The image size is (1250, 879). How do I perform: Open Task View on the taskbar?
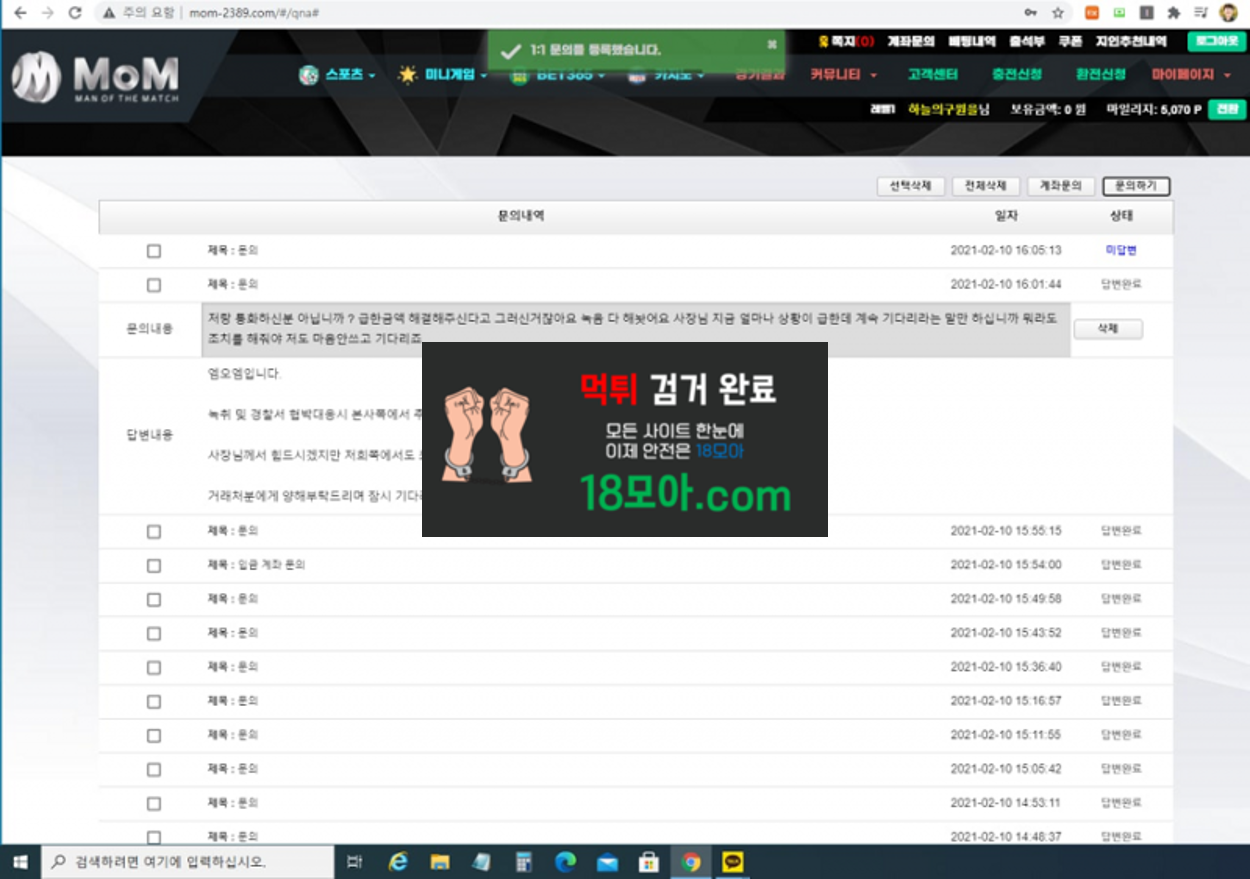tap(354, 862)
